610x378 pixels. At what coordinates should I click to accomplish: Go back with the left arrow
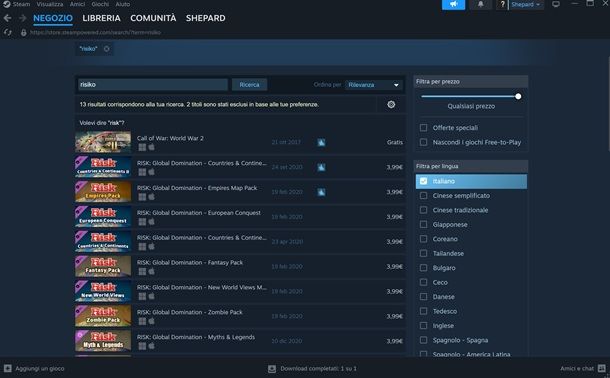coord(7,18)
